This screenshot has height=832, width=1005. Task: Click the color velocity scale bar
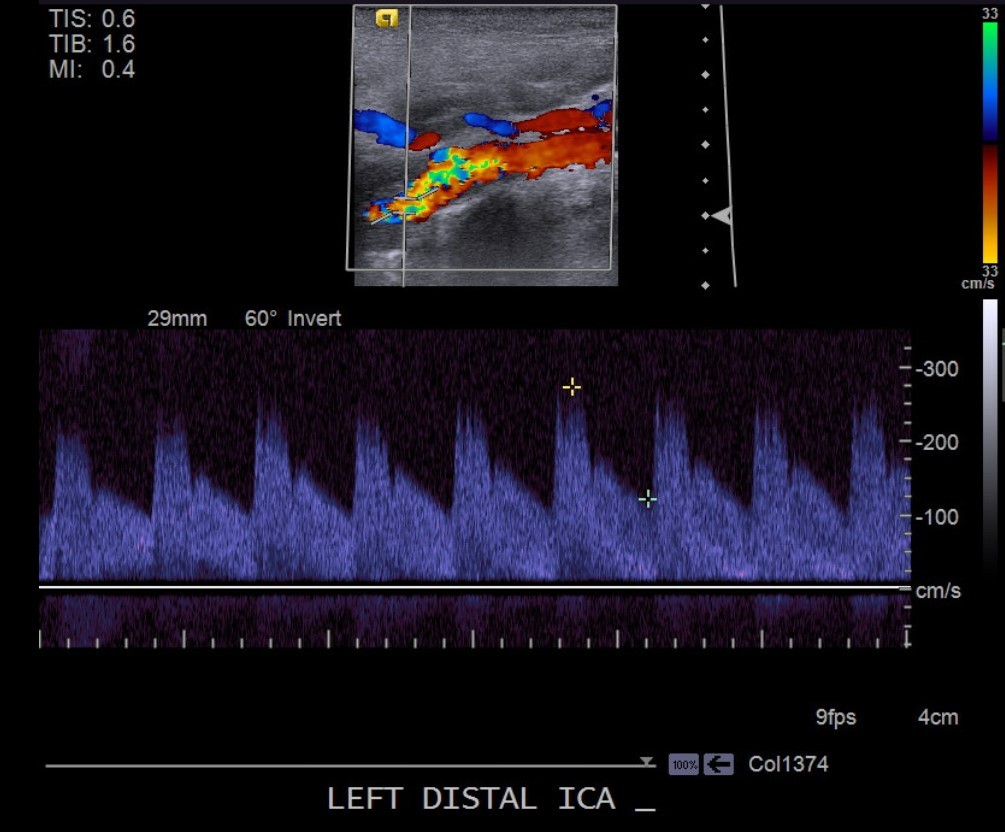point(989,142)
